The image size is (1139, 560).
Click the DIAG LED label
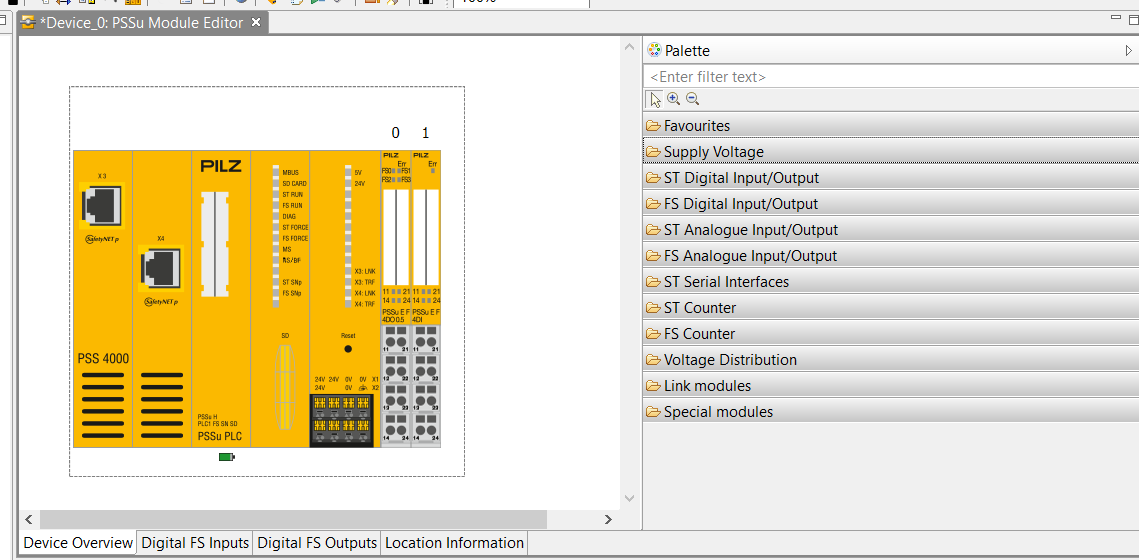tap(288, 216)
